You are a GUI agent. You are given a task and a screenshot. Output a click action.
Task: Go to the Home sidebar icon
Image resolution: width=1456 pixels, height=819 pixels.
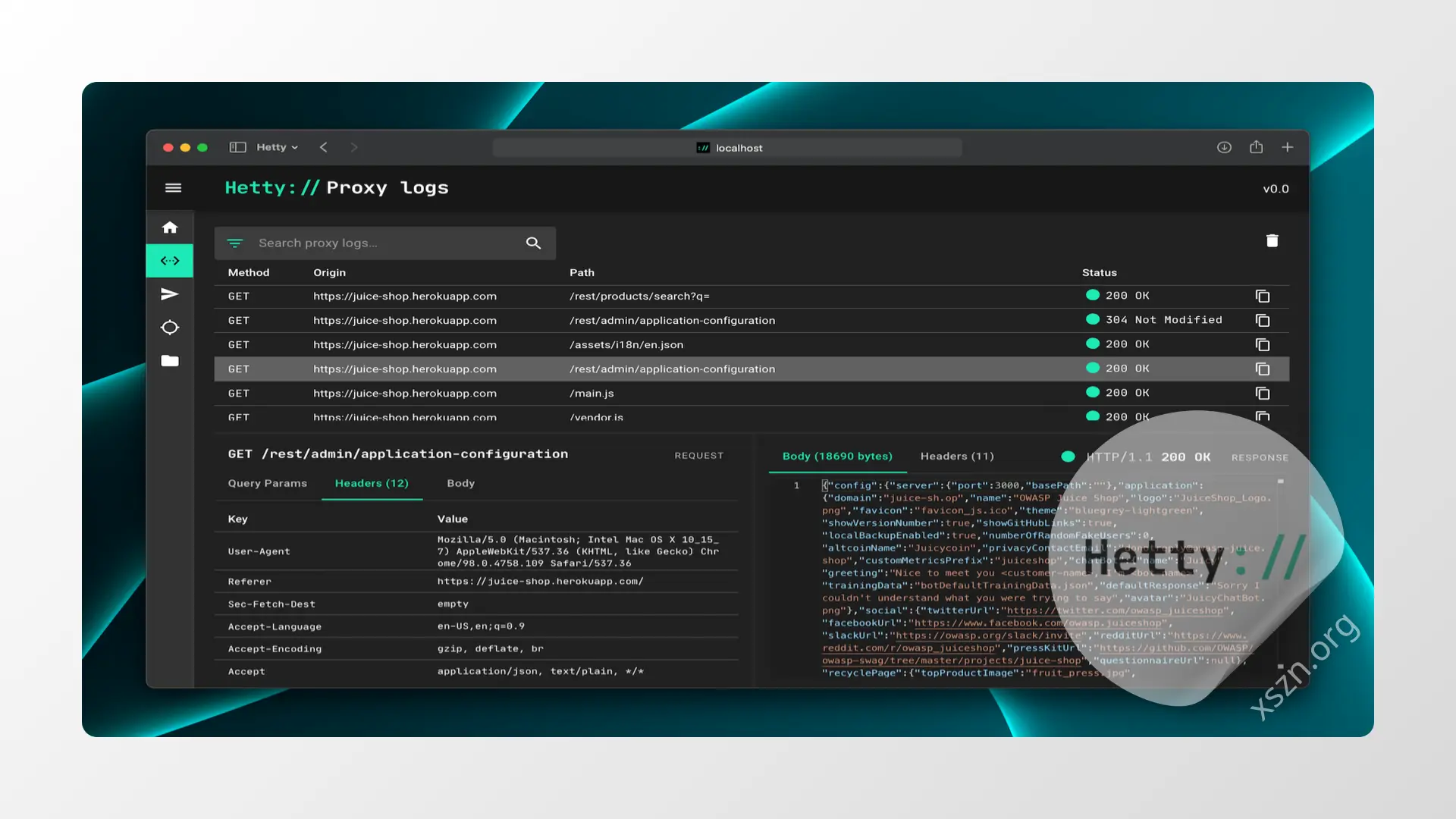[170, 227]
